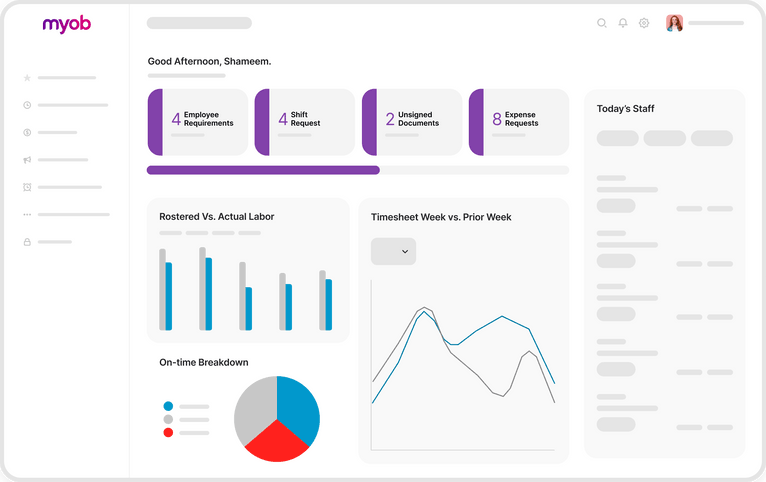Screen dimensions: 766x482
Task: Open the megaphone announcements icon
Action: point(27,160)
